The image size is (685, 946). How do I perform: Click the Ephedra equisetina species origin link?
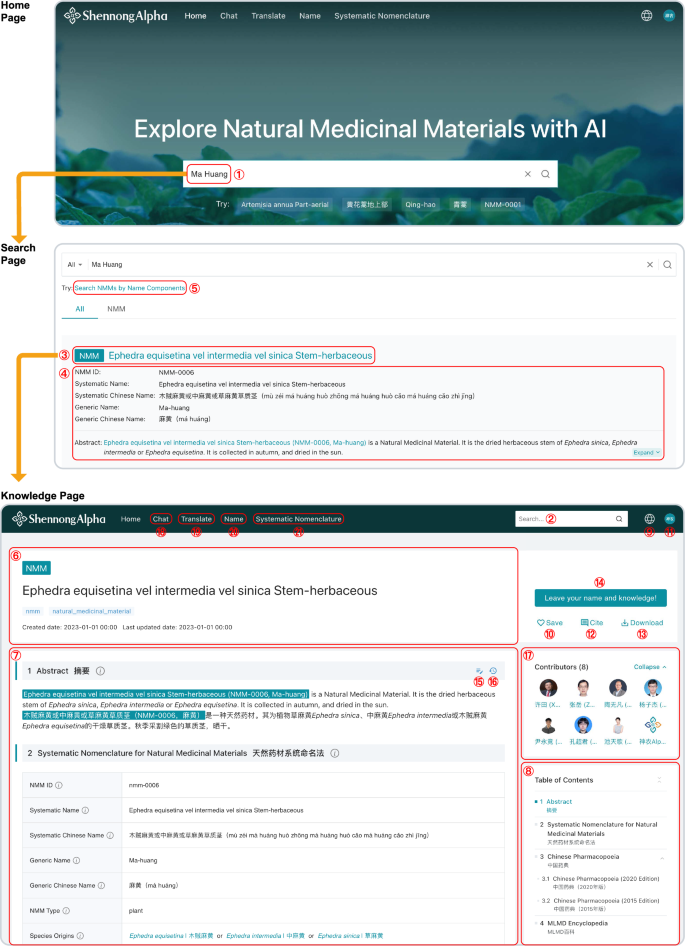coord(171,936)
